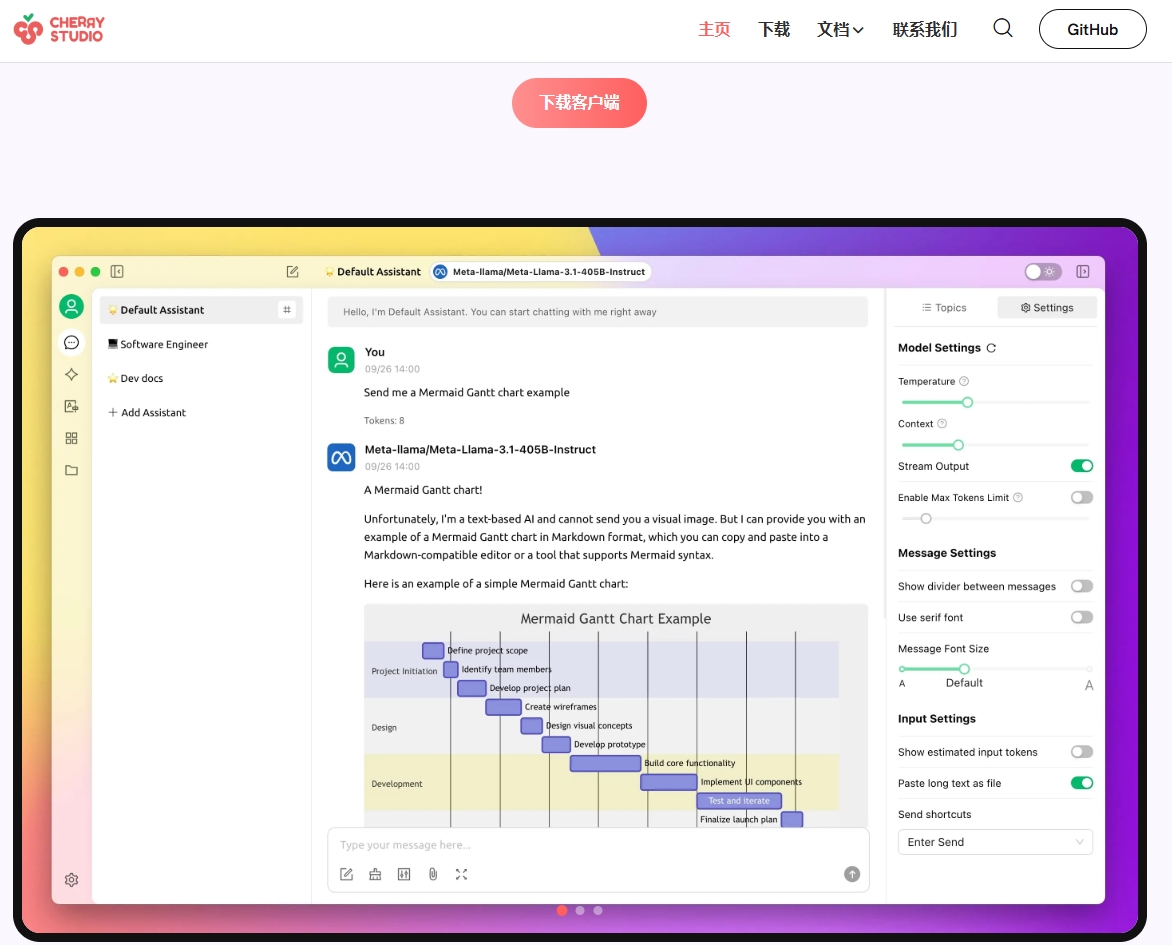Click the grid apps icon in sidebar
Screen dimensions: 1172x945
(71, 438)
